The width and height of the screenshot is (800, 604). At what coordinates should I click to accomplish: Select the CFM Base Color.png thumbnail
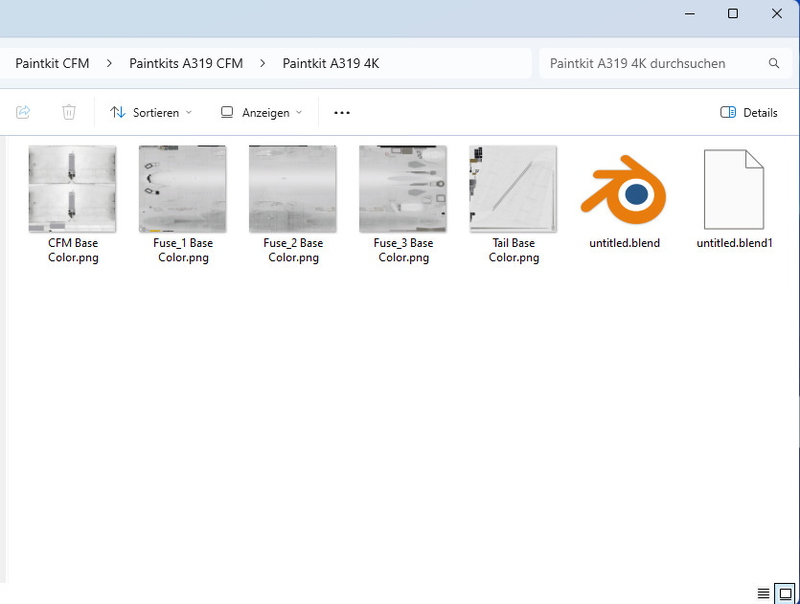point(72,189)
